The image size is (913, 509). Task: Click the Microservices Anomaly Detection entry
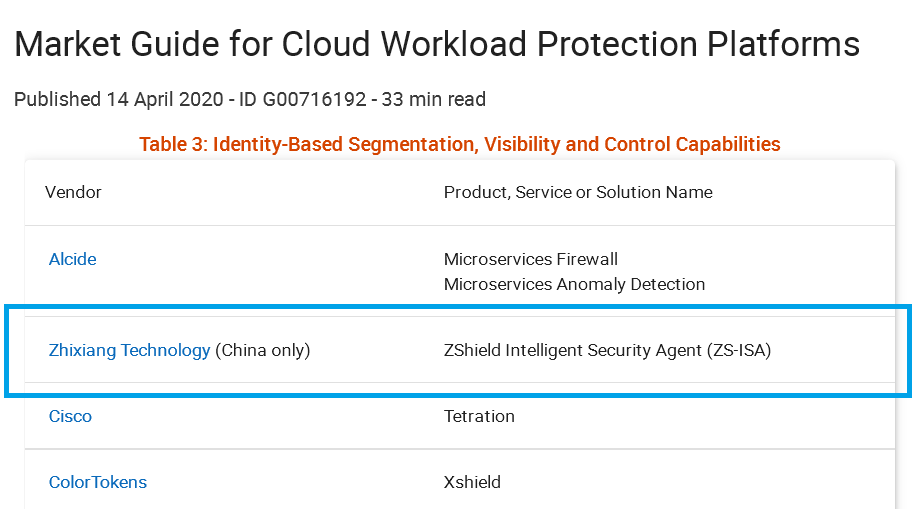click(574, 284)
